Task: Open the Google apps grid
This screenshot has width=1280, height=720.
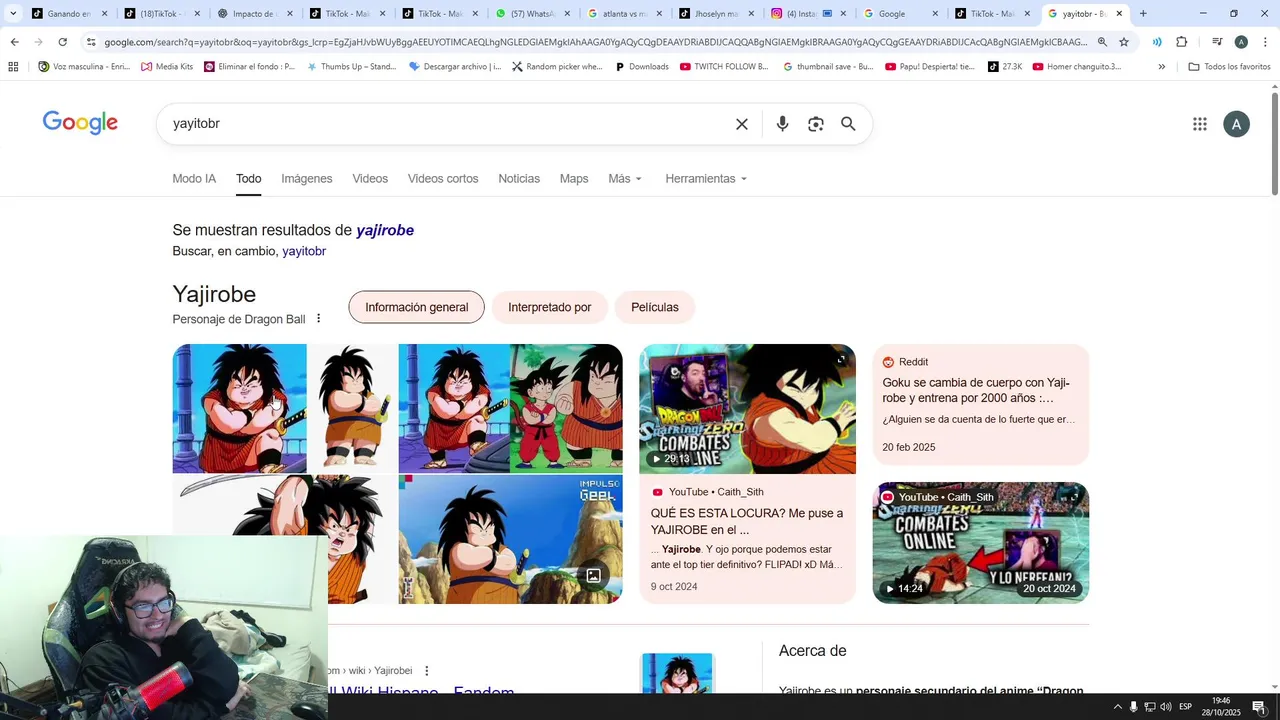Action: pos(1200,124)
